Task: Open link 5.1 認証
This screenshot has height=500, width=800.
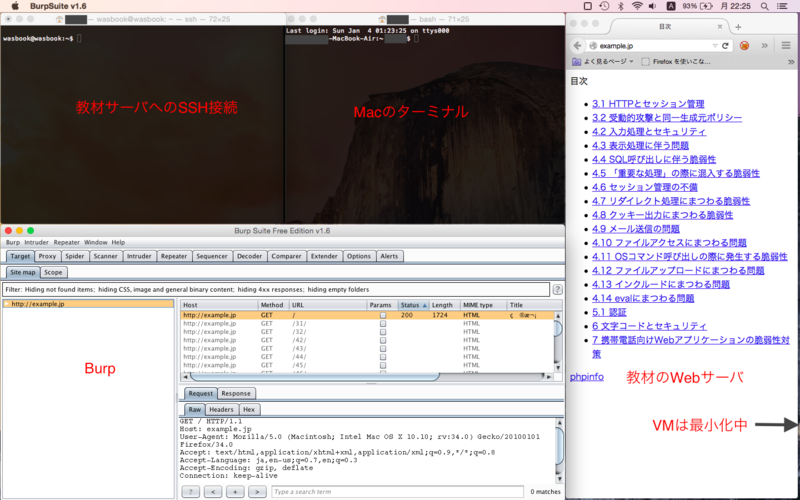Action: point(609,312)
